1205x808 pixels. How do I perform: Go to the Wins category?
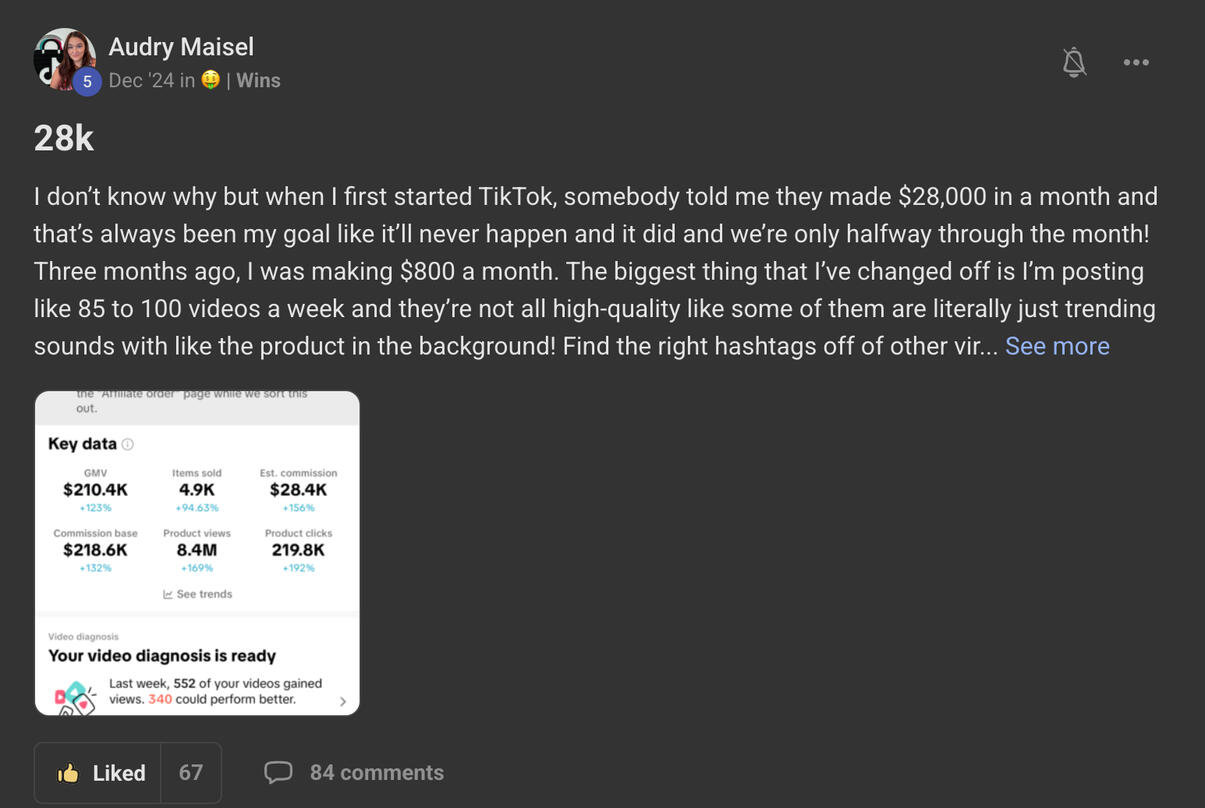click(x=258, y=81)
